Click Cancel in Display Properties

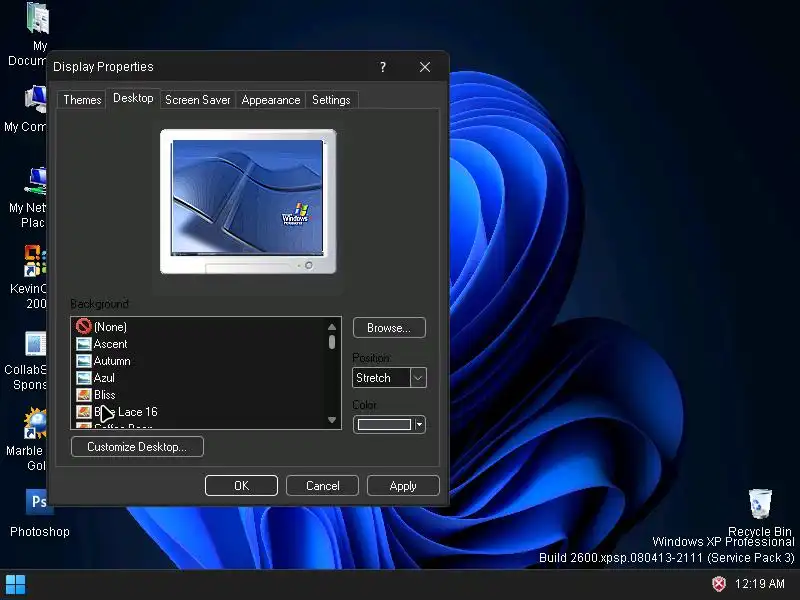[x=322, y=486]
